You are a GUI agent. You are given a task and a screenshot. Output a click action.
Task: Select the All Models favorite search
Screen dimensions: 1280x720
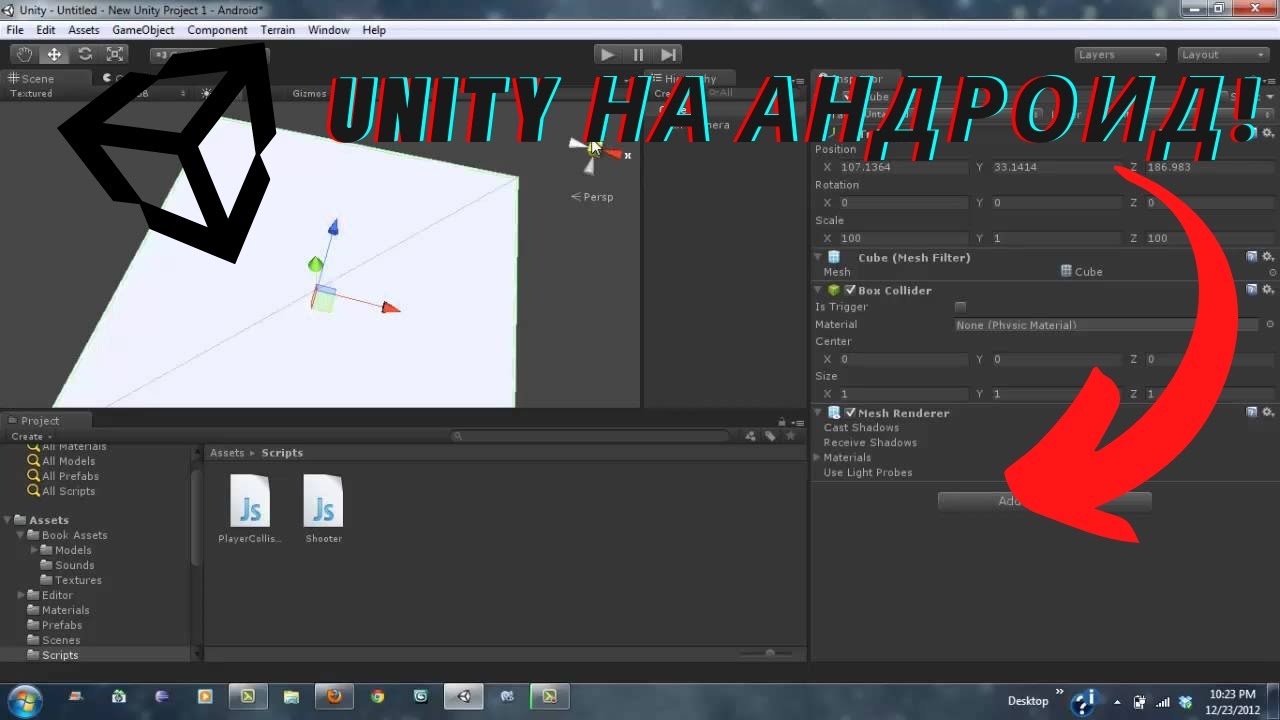tap(68, 461)
